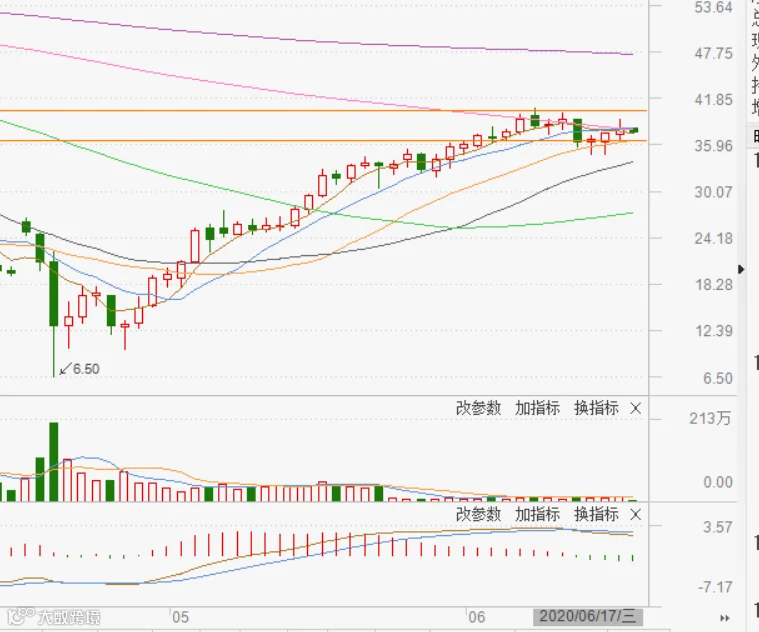Click the 0.00 volume axis label
Screen dimensions: 759x632
tap(718, 482)
